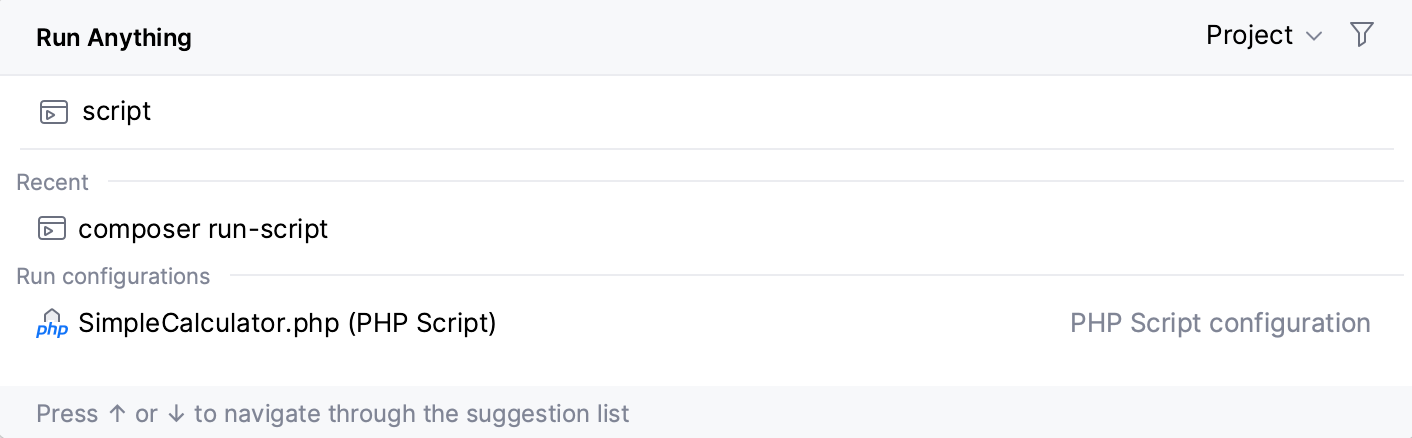This screenshot has height=438, width=1412.
Task: Click the "Run Anything" popup title
Action: [114, 38]
